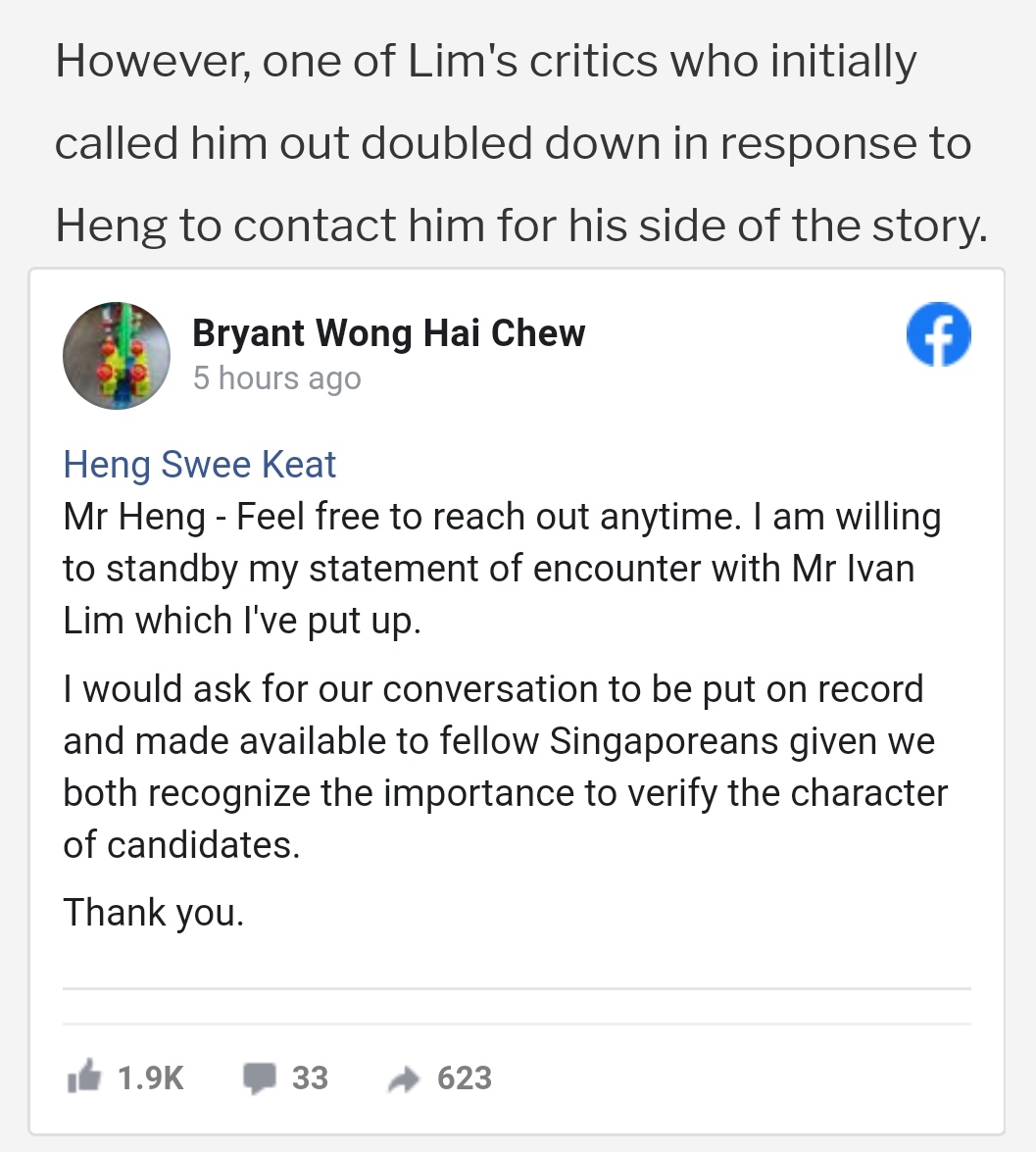Click the article line "Heng to contact him"
The image size is (1036, 1152).
point(520,225)
